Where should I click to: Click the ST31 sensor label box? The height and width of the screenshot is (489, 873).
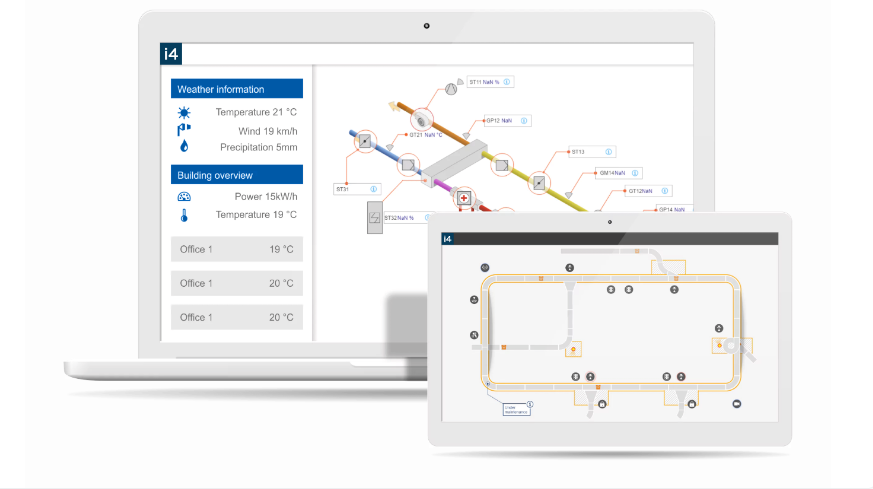pyautogui.click(x=357, y=189)
